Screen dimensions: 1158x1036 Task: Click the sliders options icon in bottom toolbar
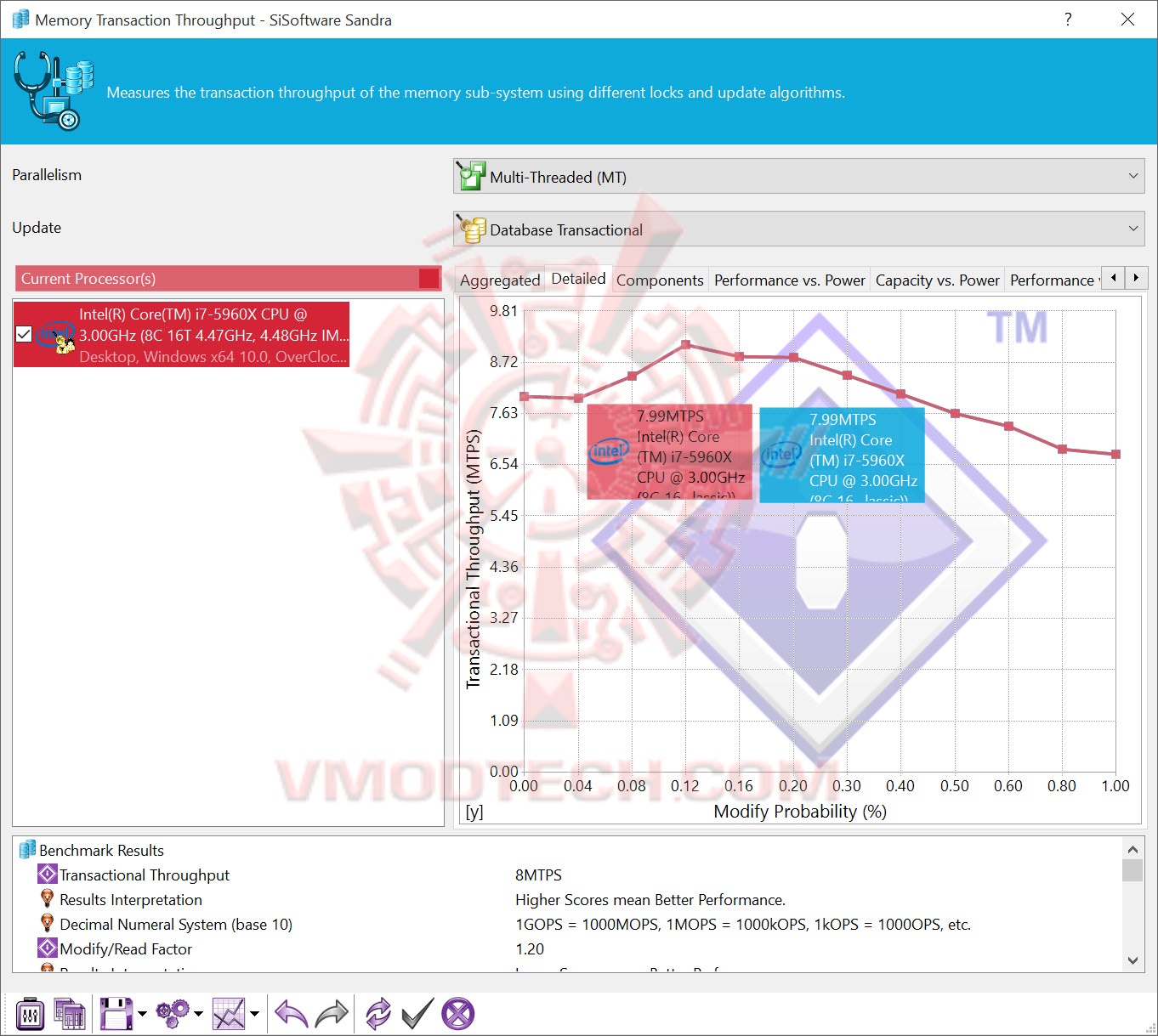31,1013
